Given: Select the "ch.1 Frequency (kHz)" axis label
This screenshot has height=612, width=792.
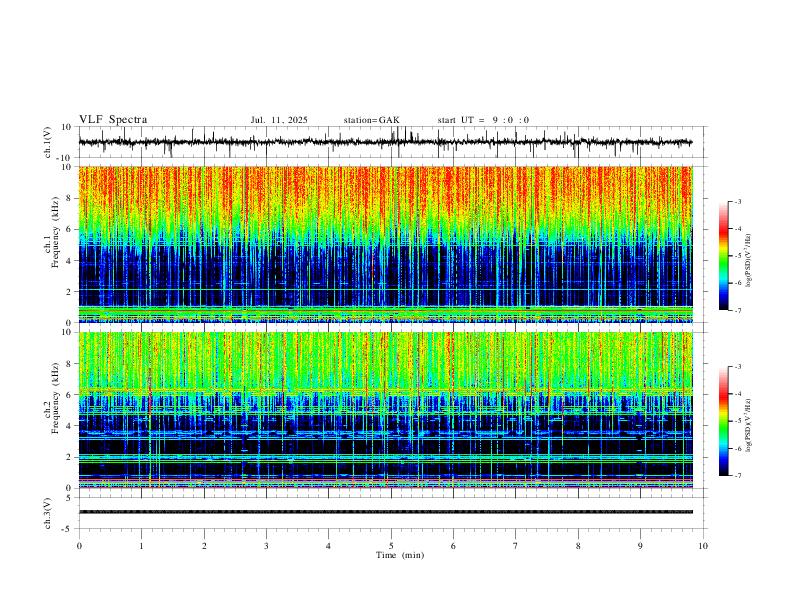Looking at the screenshot, I should tap(51, 231).
